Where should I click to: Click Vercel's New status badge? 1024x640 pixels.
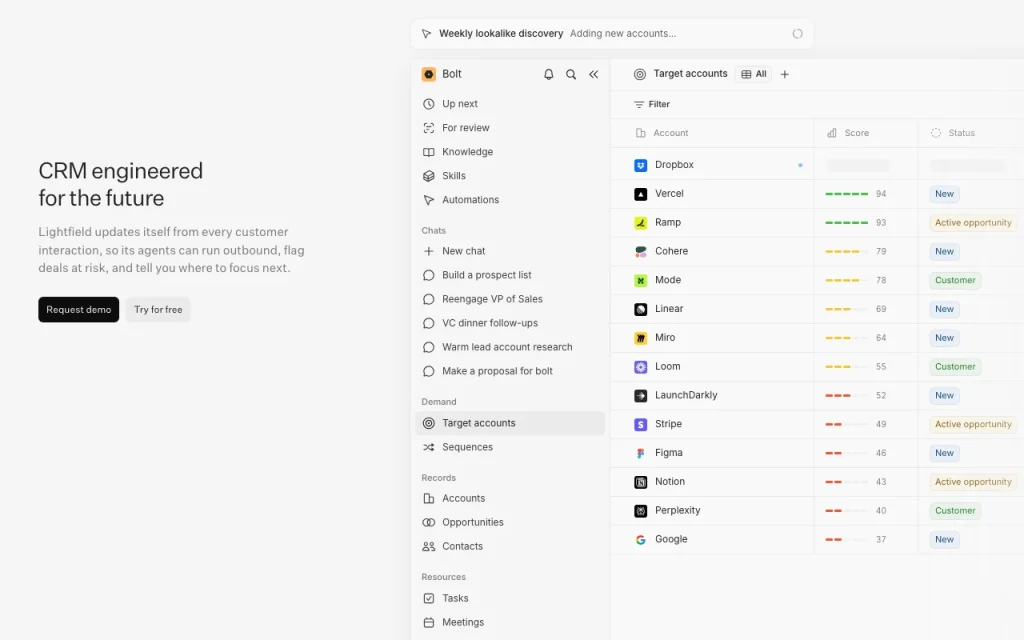pyautogui.click(x=944, y=194)
